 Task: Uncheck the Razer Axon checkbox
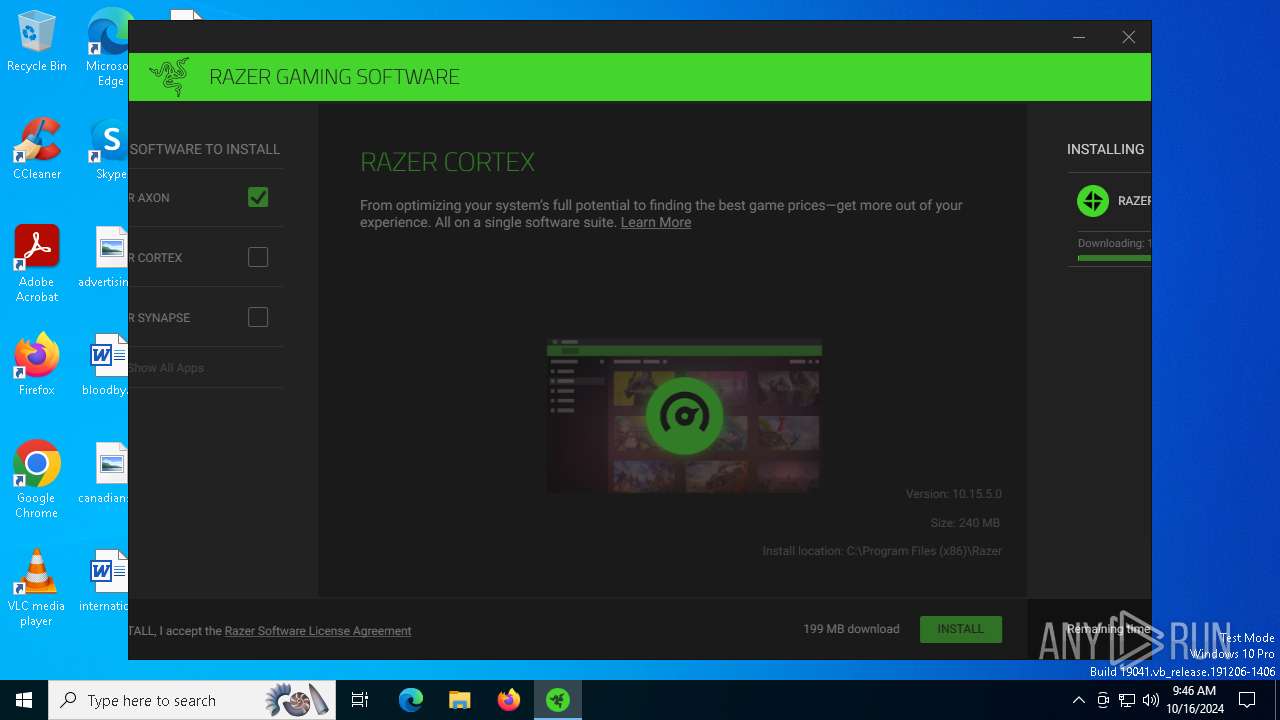coord(258,197)
